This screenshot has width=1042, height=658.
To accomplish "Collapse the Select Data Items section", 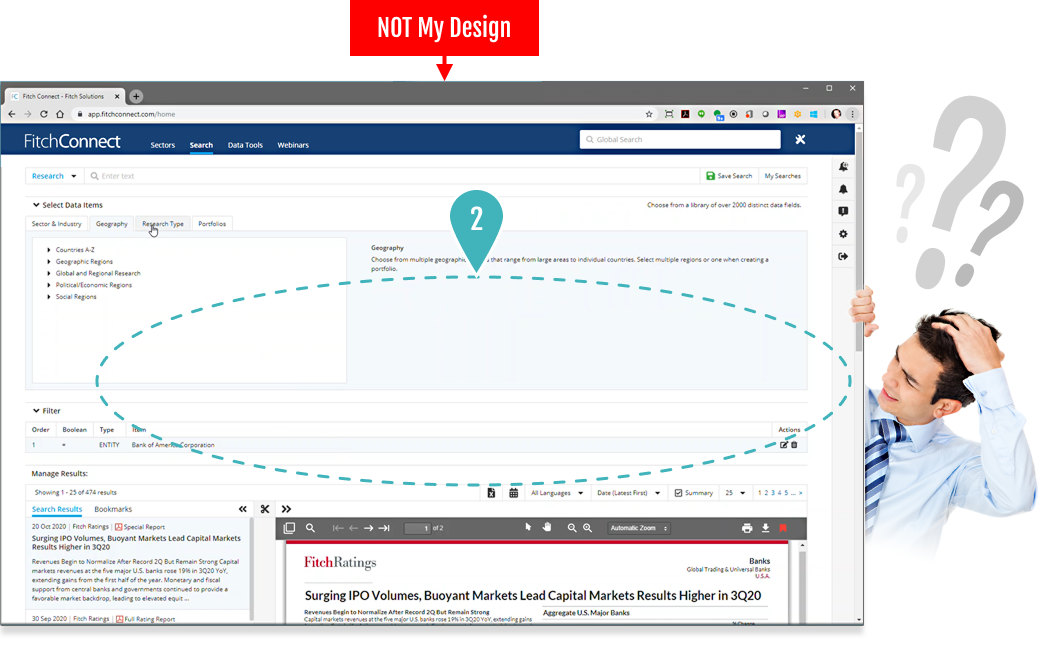I will coord(36,205).
